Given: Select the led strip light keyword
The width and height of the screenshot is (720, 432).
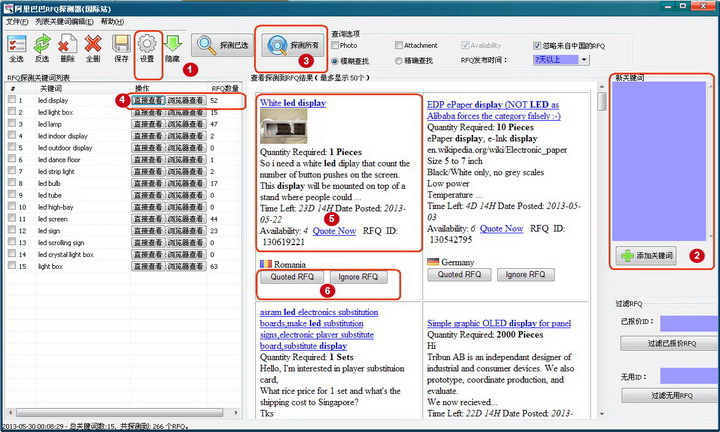Looking at the screenshot, I should pos(56,172).
